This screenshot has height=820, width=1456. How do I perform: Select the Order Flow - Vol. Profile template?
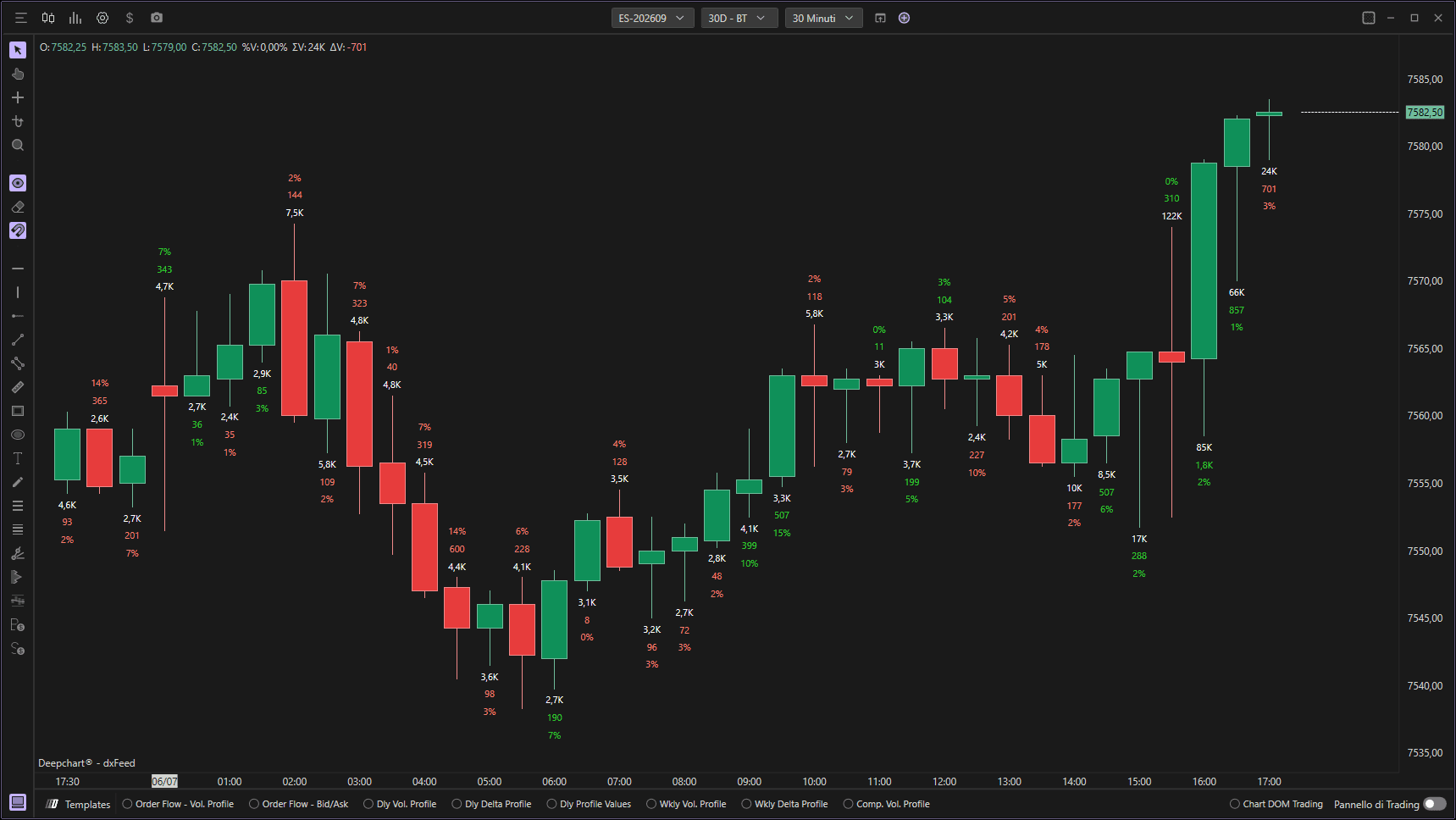tap(178, 804)
